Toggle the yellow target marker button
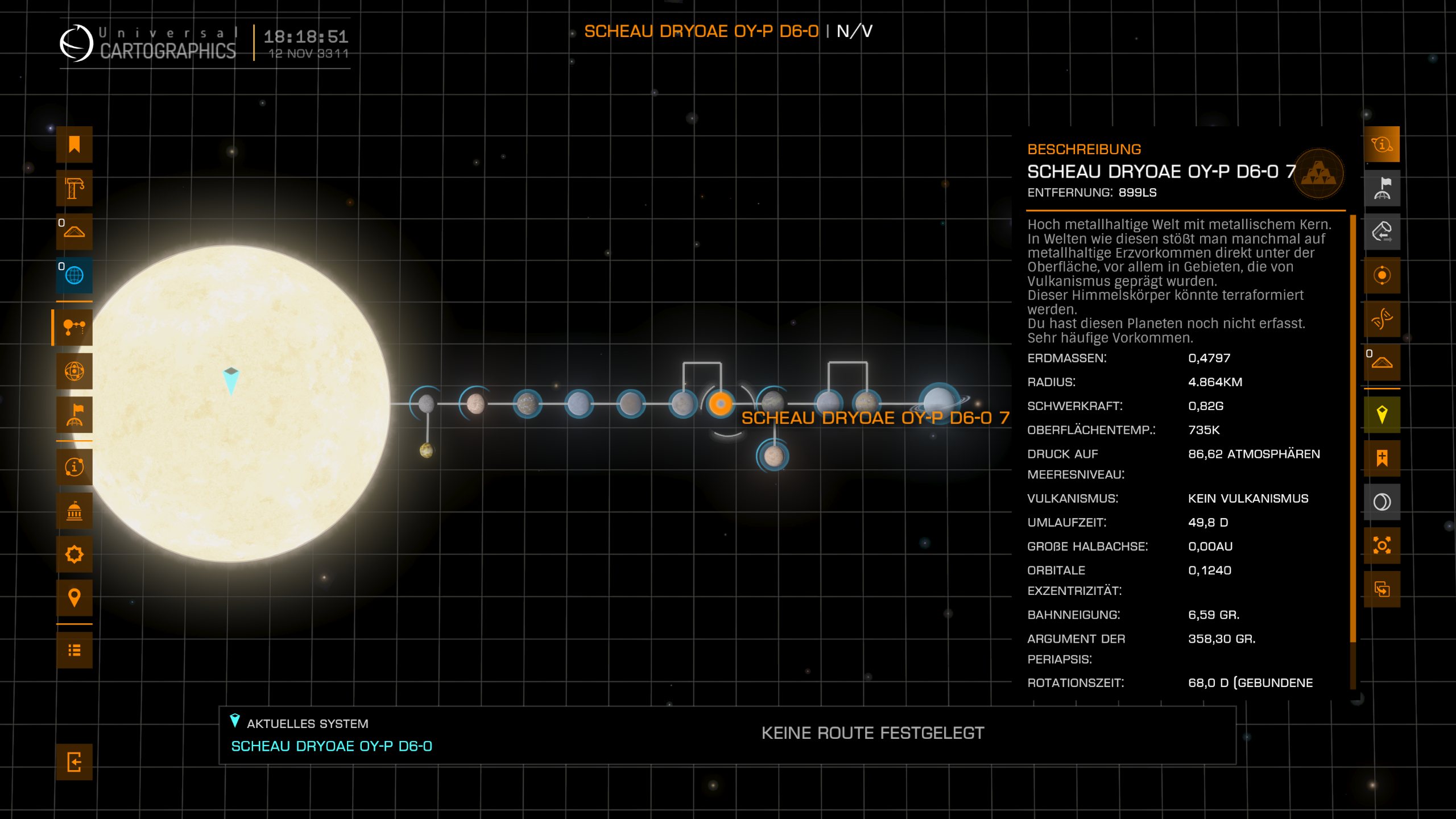The image size is (1456, 819). point(1381,415)
